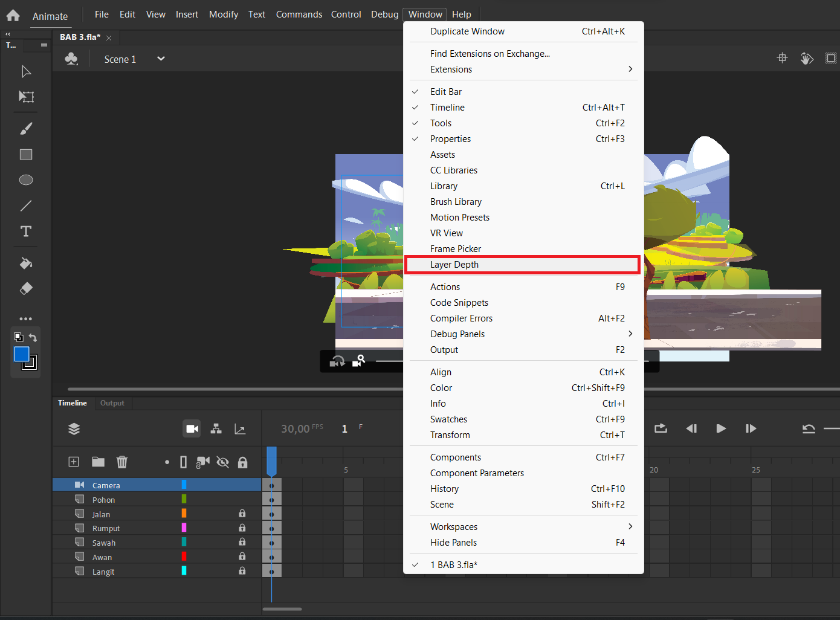Click the new folder icon in timeline
840x620 pixels.
pos(98,462)
